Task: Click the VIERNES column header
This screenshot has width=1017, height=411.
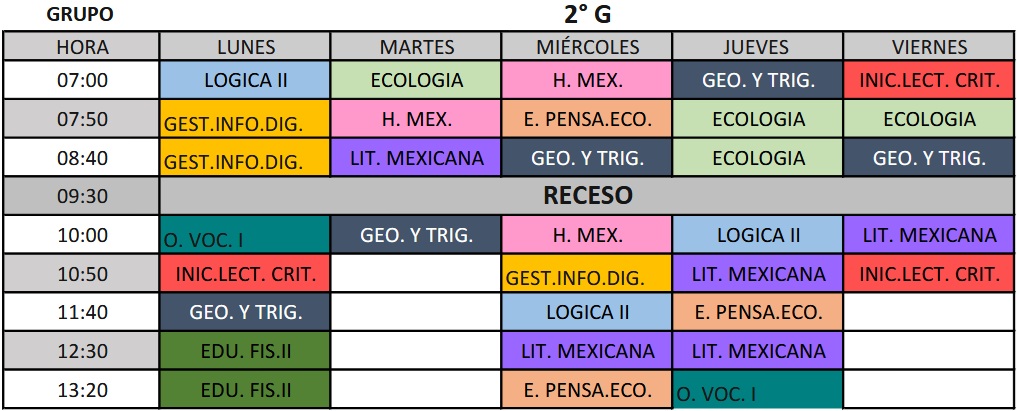Action: tap(929, 47)
